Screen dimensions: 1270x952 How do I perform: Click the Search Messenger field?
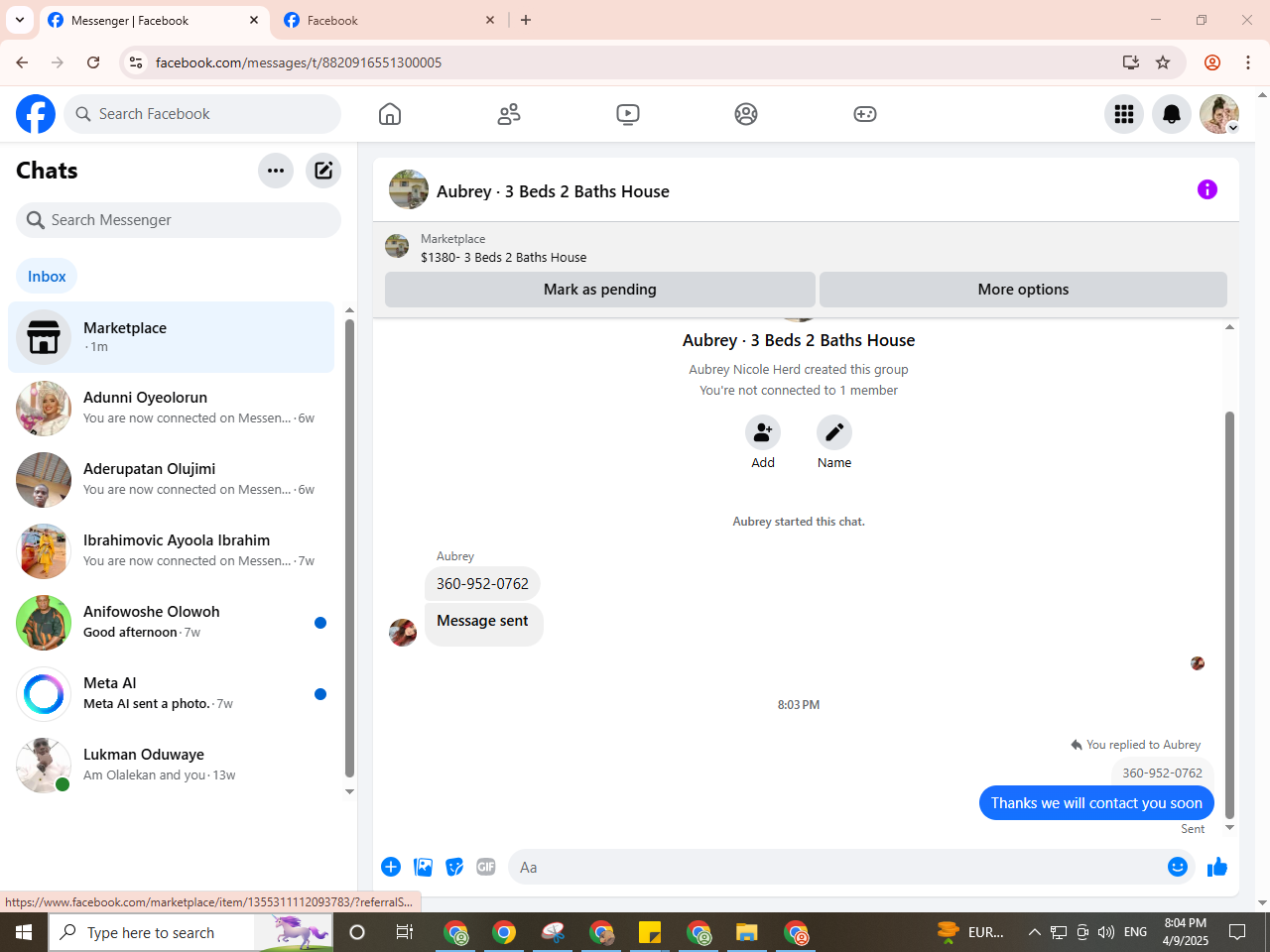[x=179, y=220]
